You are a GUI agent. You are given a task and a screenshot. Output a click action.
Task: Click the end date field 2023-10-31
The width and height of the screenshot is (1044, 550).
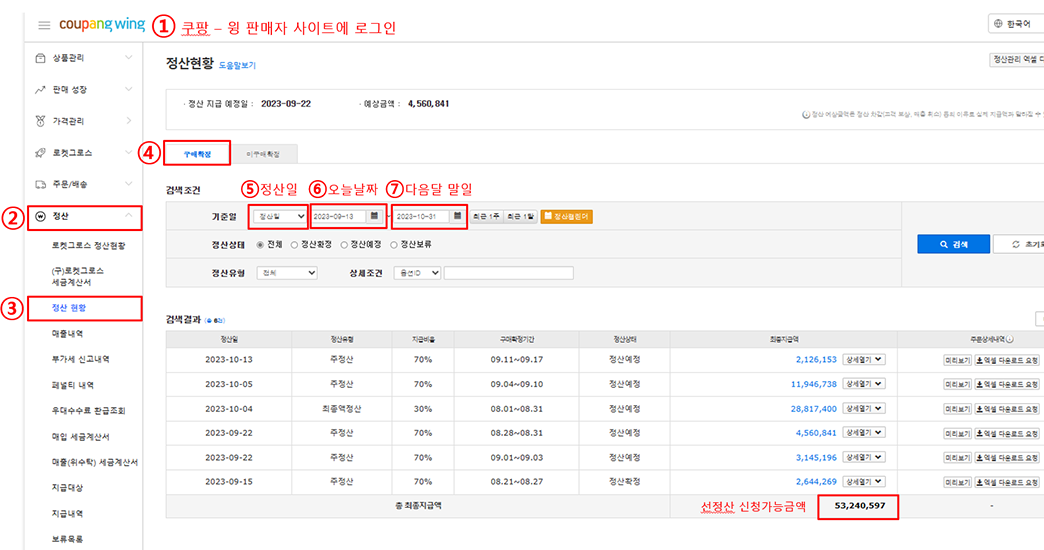pos(421,216)
